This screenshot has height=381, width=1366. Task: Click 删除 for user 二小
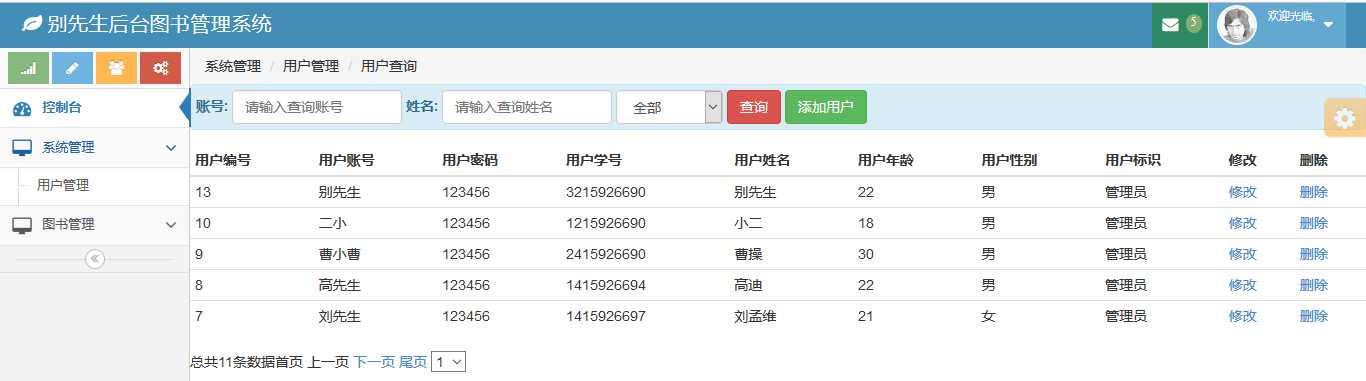1314,223
